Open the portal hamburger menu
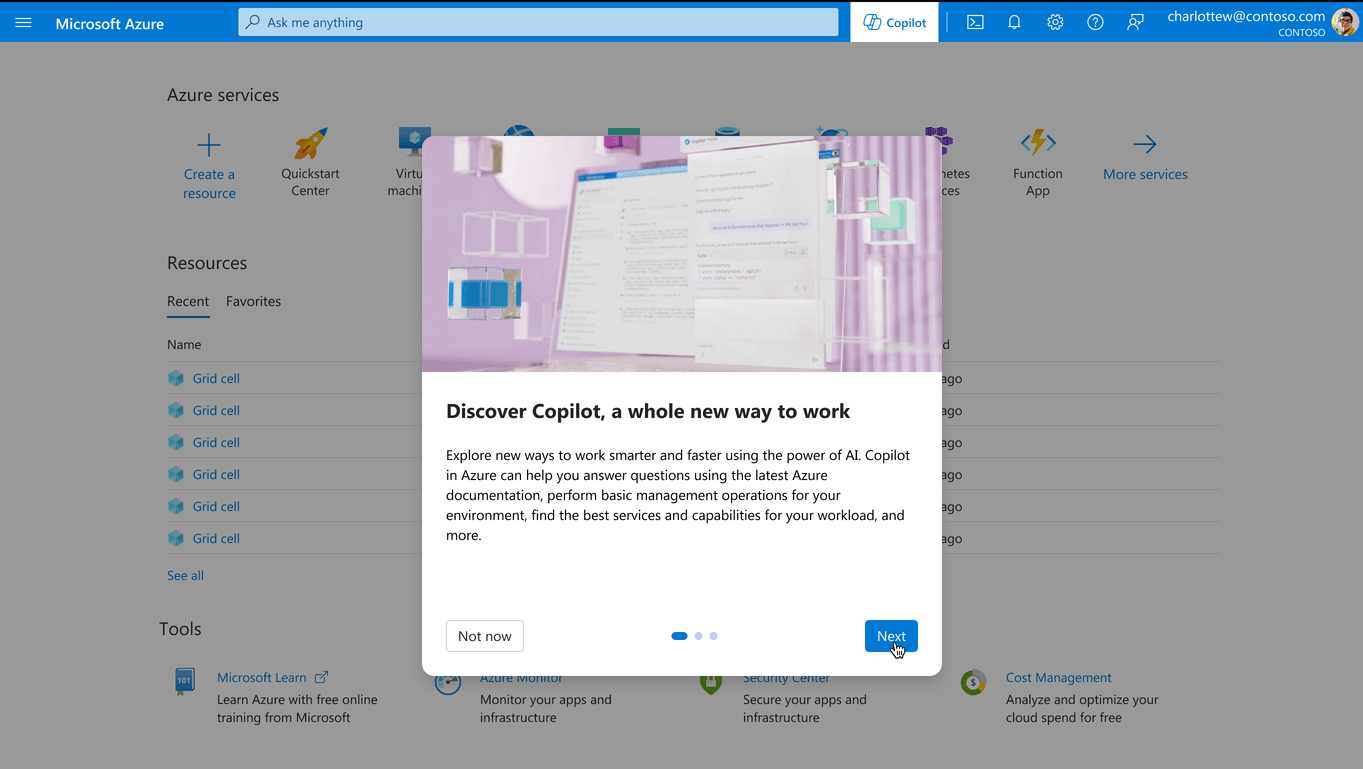Image resolution: width=1363 pixels, height=769 pixels. tap(23, 21)
